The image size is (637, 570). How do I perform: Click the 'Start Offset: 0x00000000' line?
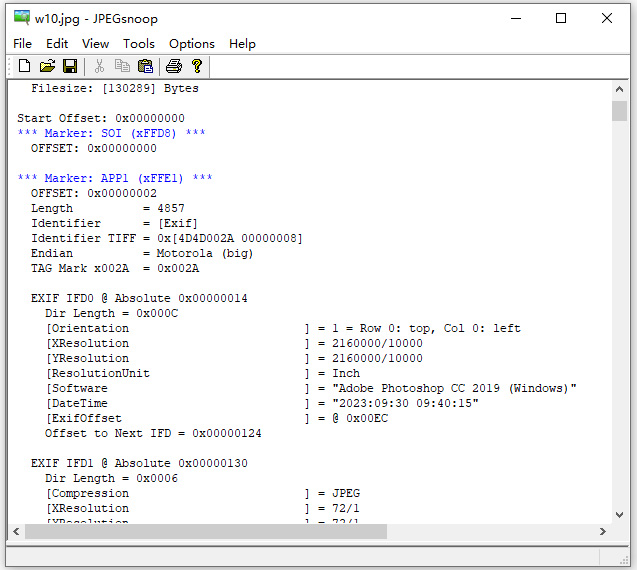coord(101,118)
